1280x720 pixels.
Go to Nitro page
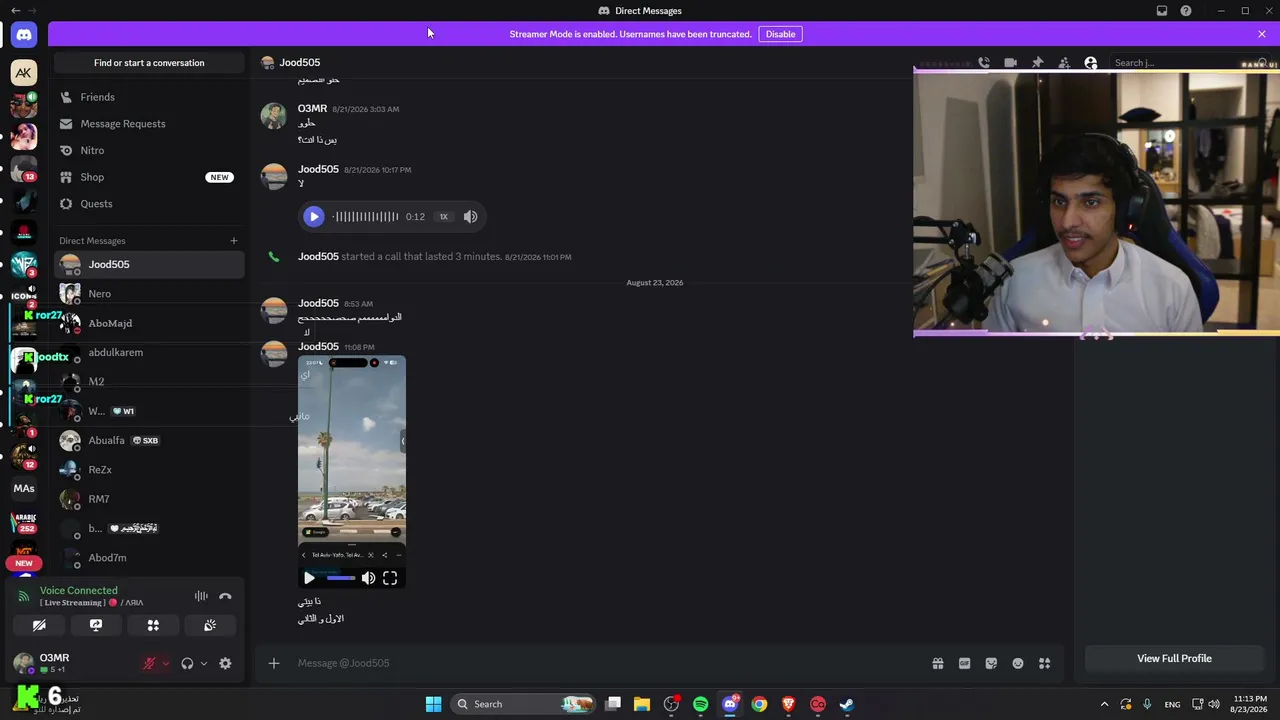[149, 150]
